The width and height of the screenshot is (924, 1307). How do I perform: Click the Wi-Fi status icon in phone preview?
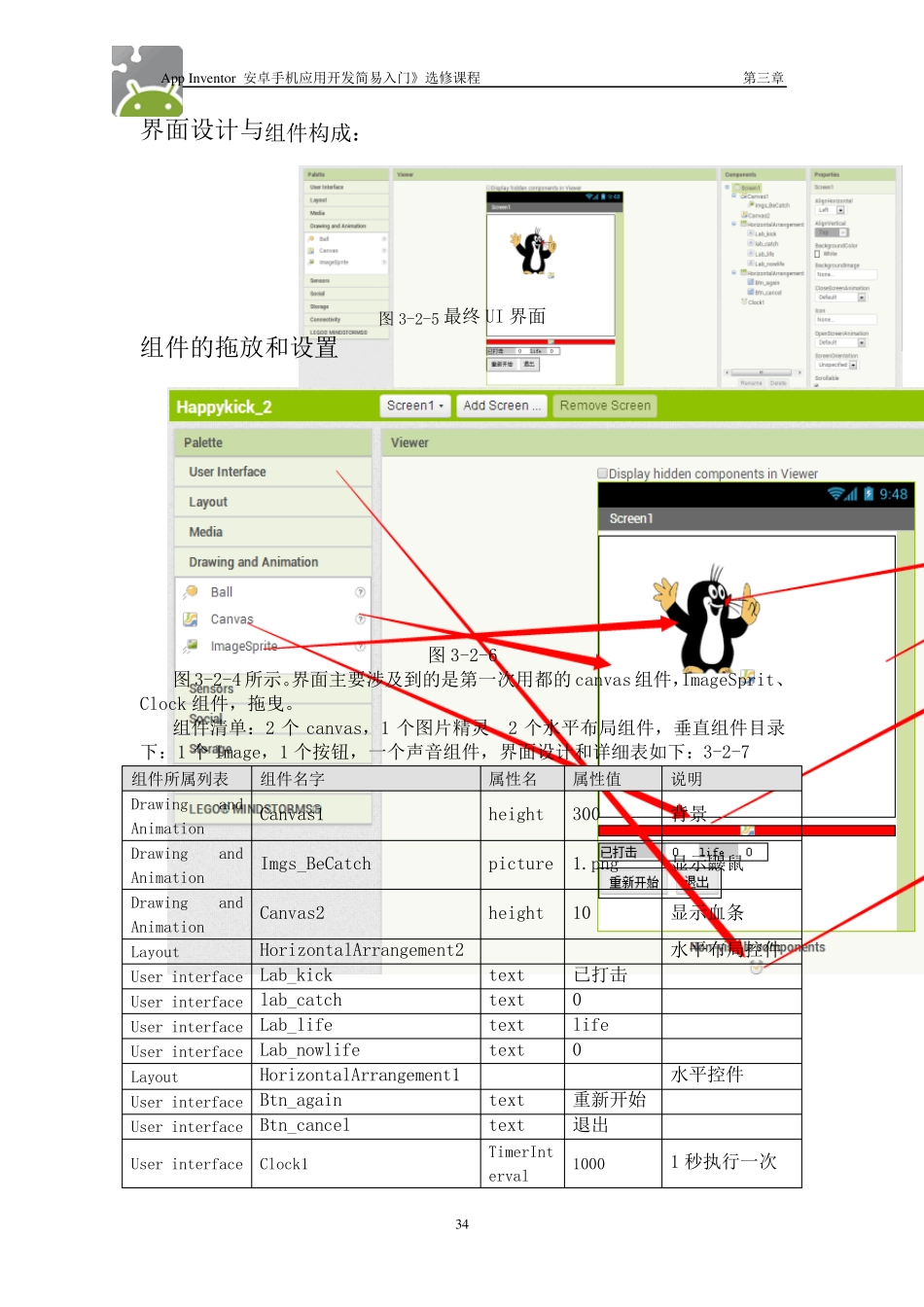(835, 494)
